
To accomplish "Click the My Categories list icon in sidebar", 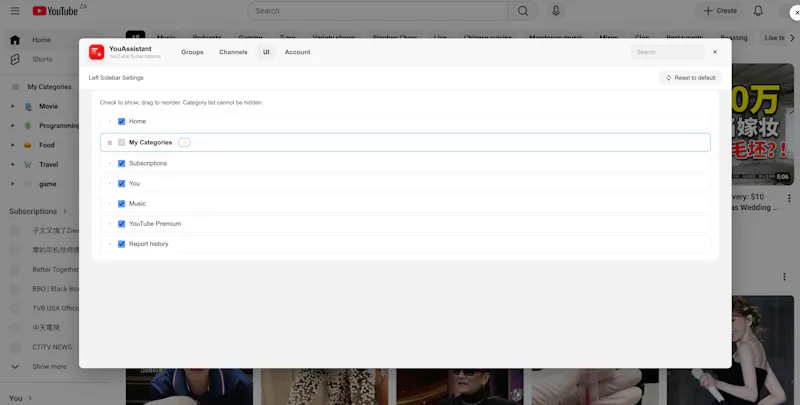I will coord(15,87).
